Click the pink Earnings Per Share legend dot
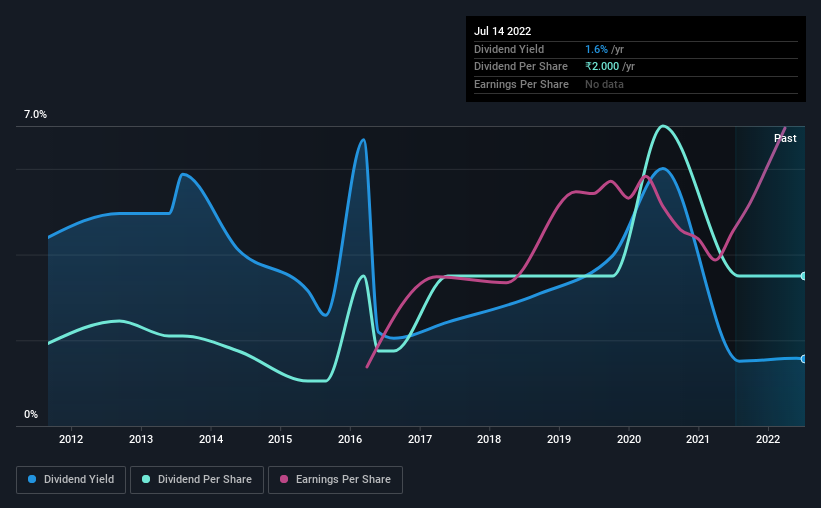 tap(284, 479)
